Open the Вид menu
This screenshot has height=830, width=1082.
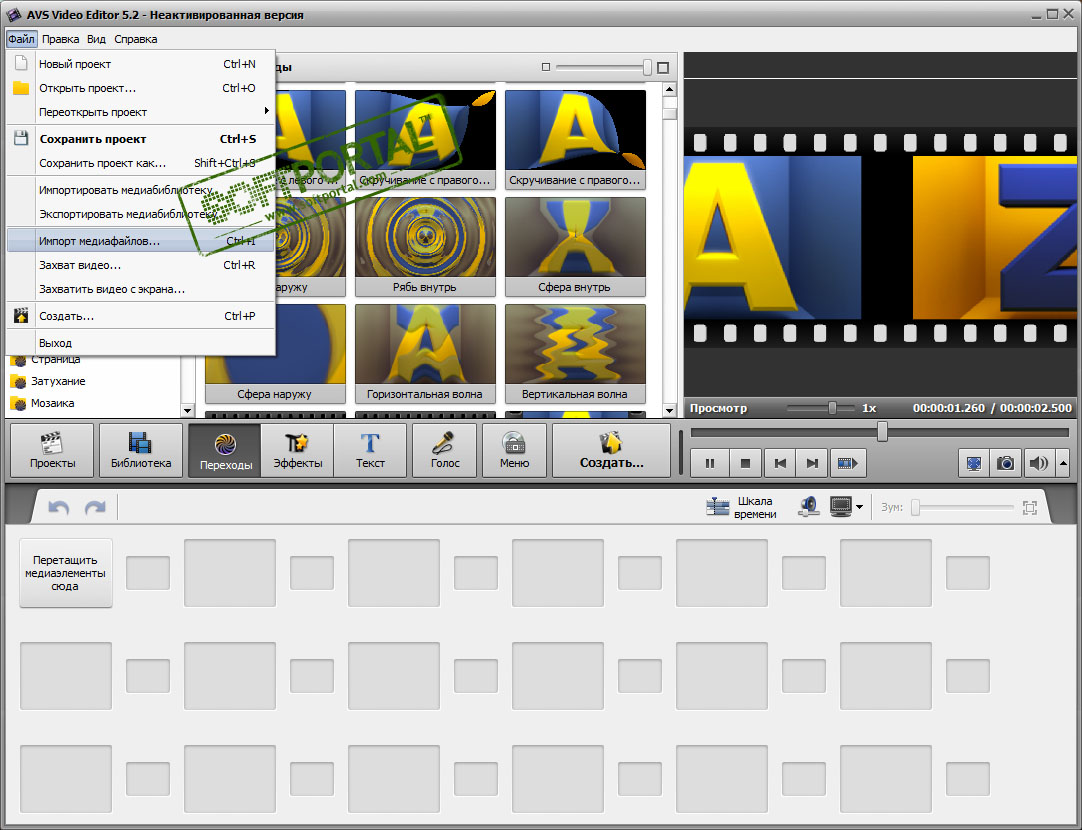tap(96, 39)
